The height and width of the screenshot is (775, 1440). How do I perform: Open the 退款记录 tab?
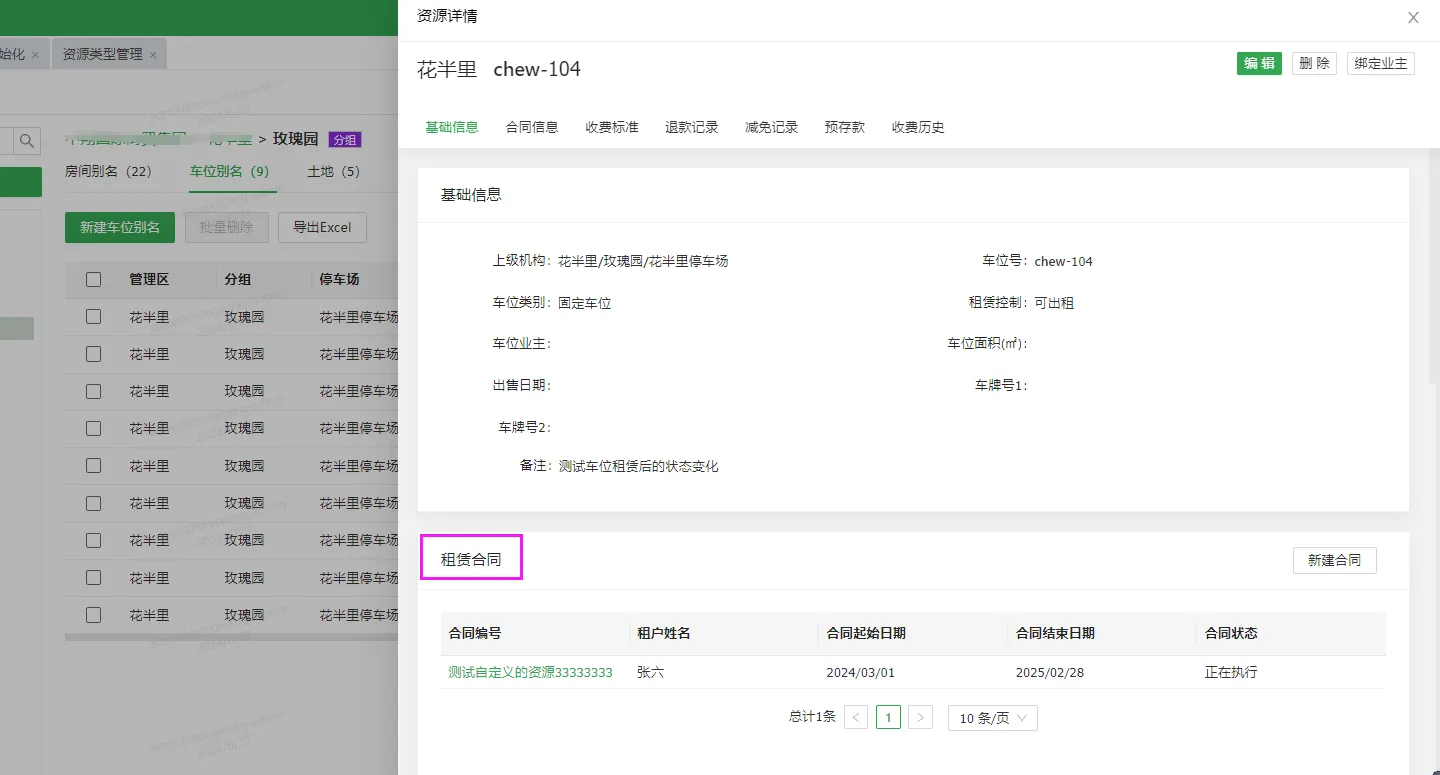(x=692, y=127)
